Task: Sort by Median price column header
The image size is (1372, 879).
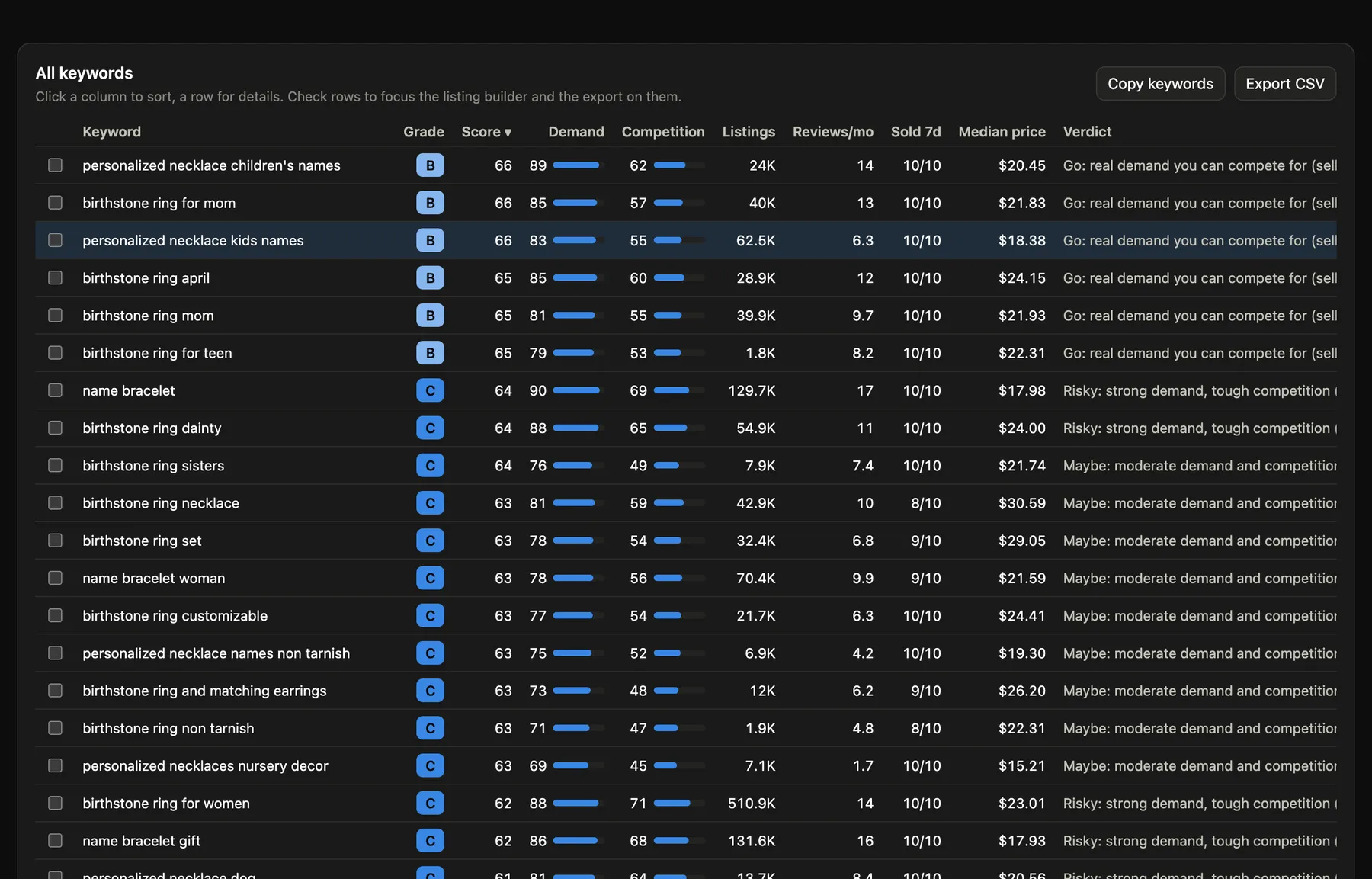Action: [1002, 132]
